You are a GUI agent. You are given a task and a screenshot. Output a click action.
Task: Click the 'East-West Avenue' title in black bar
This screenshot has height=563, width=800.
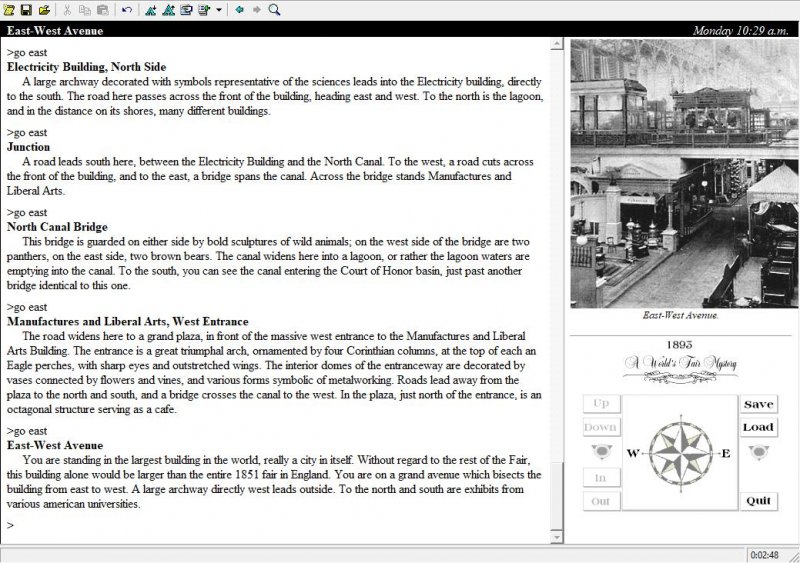tap(55, 31)
